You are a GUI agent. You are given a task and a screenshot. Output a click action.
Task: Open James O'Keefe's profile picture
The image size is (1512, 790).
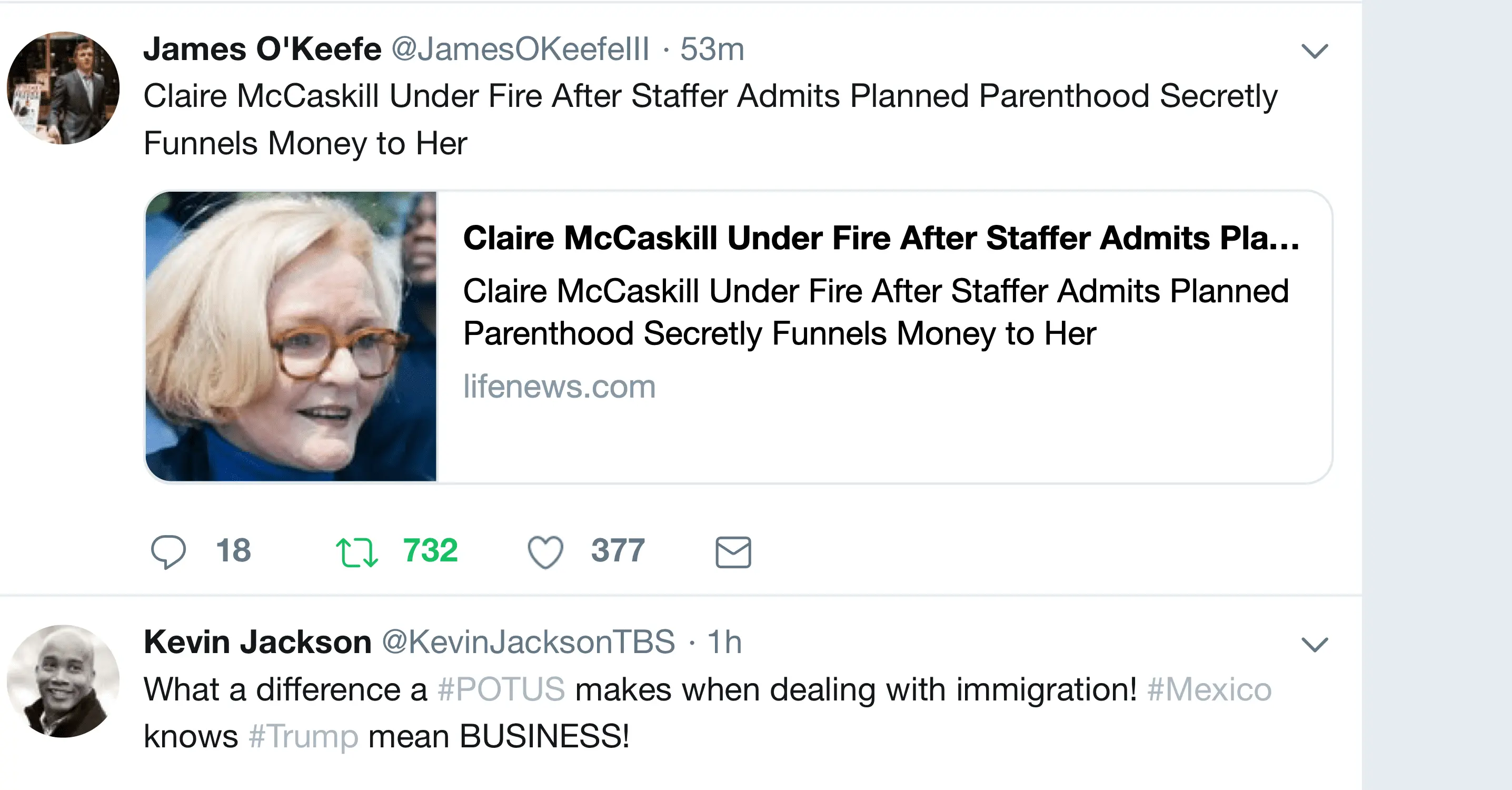tap(63, 88)
